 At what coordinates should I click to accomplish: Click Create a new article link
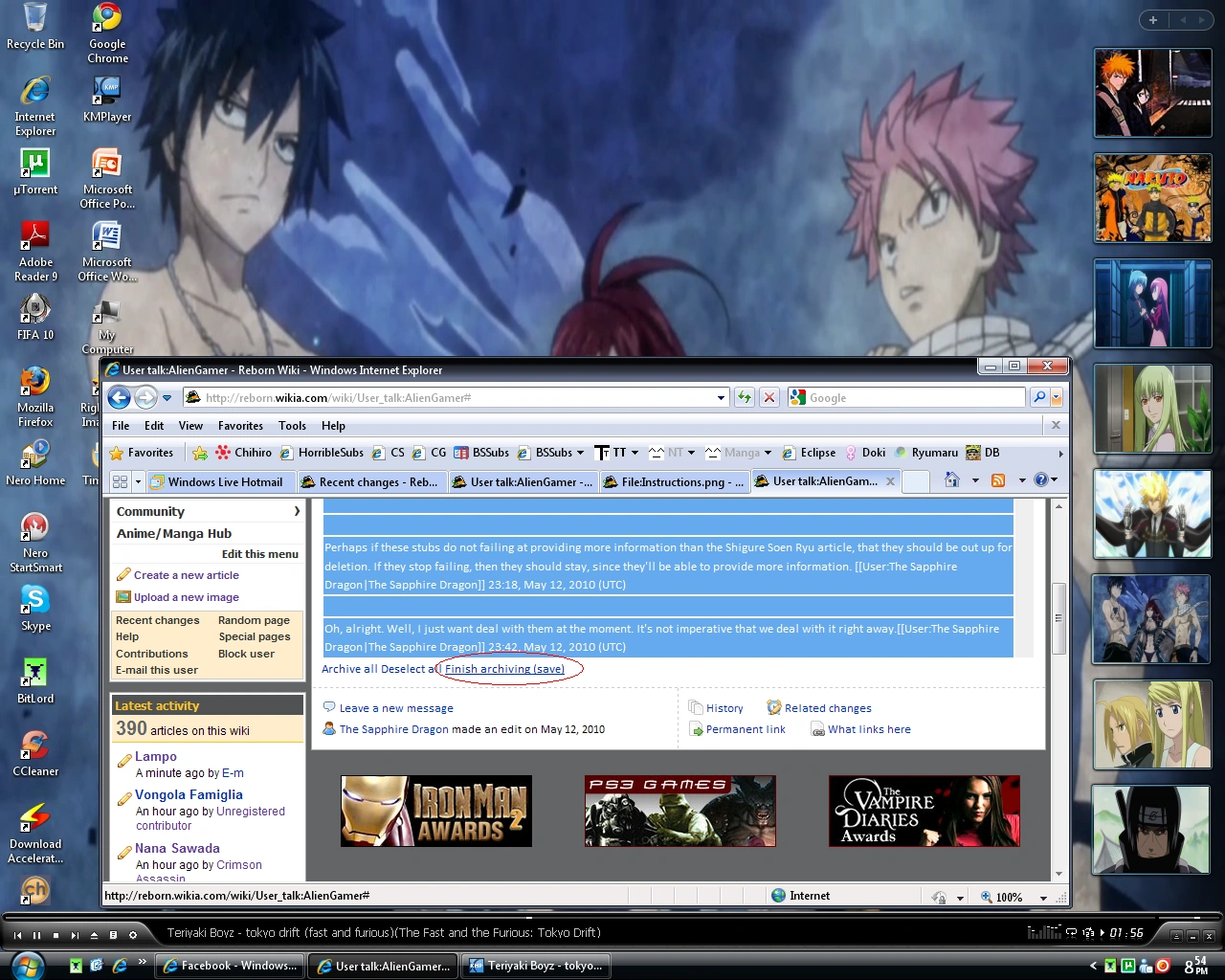tap(187, 575)
